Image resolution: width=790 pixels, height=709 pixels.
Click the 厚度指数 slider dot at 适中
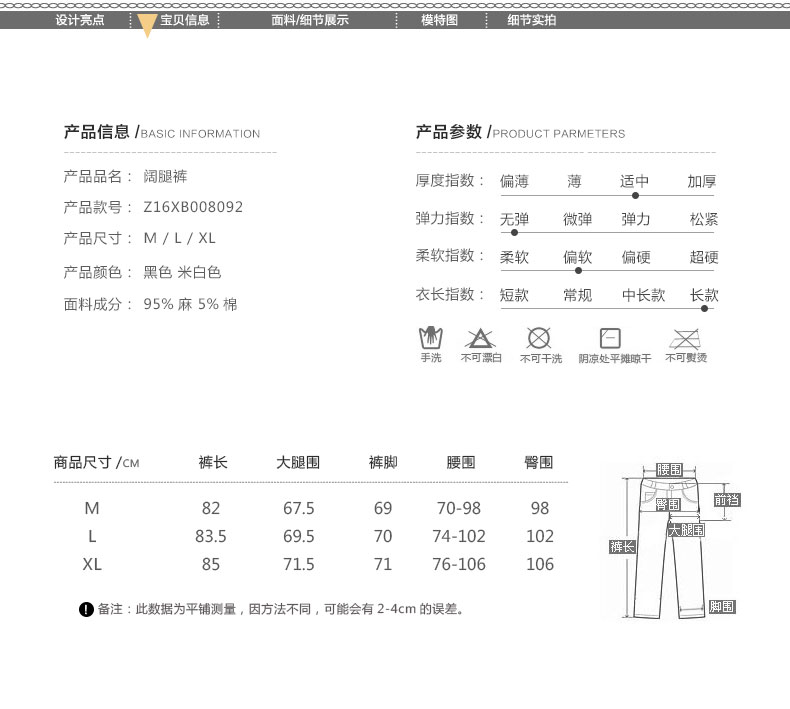(635, 196)
